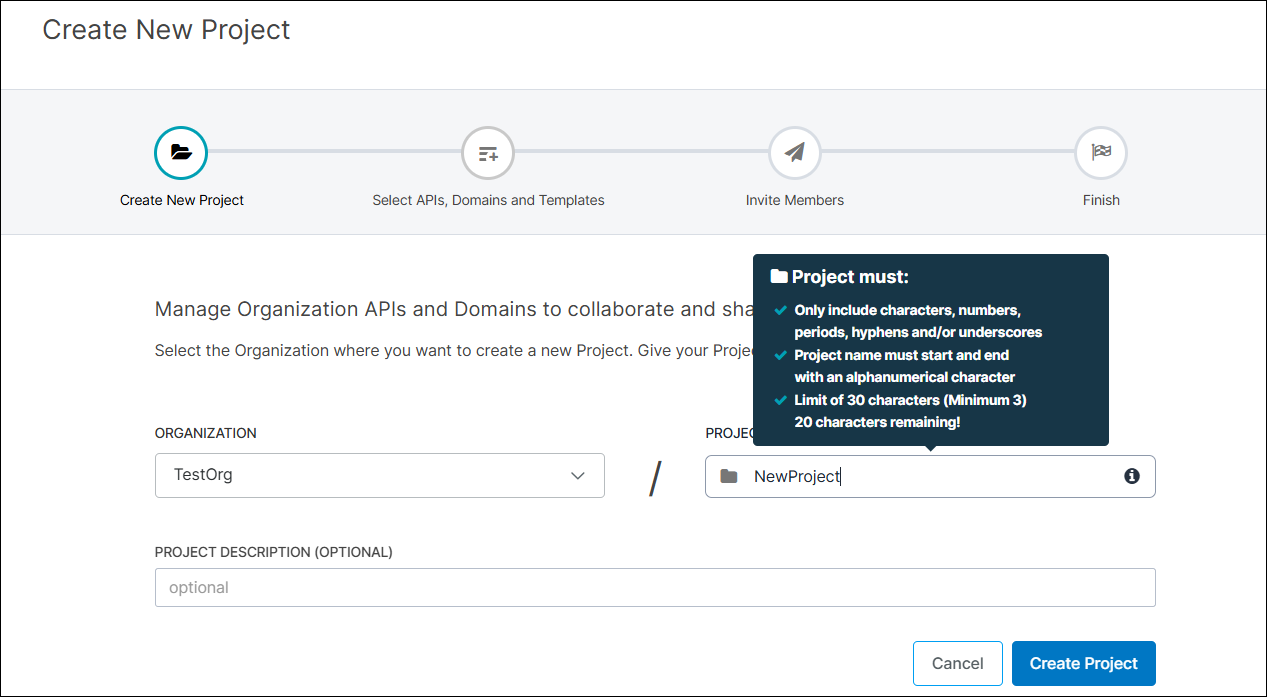Click the folder icon inside the project name field

coord(728,476)
